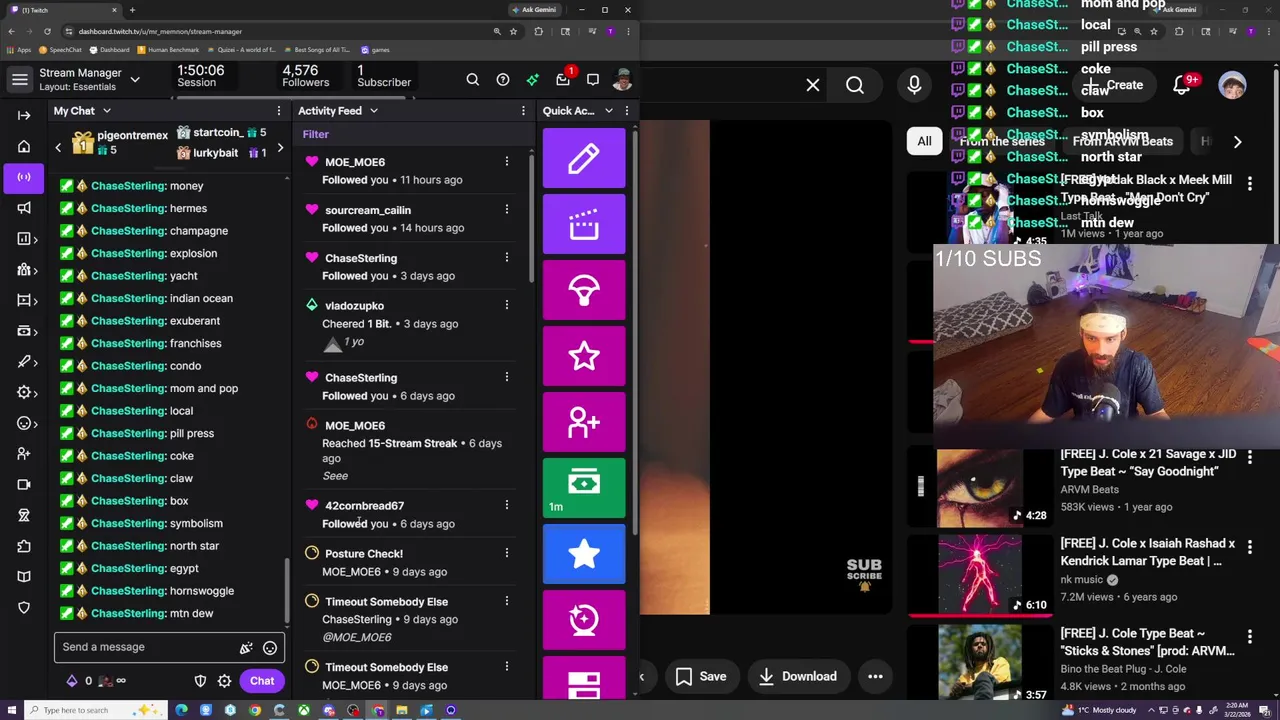Image resolution: width=1280 pixels, height=720 pixels.
Task: Expand the Settings gear section in sidebar
Action: (27, 392)
